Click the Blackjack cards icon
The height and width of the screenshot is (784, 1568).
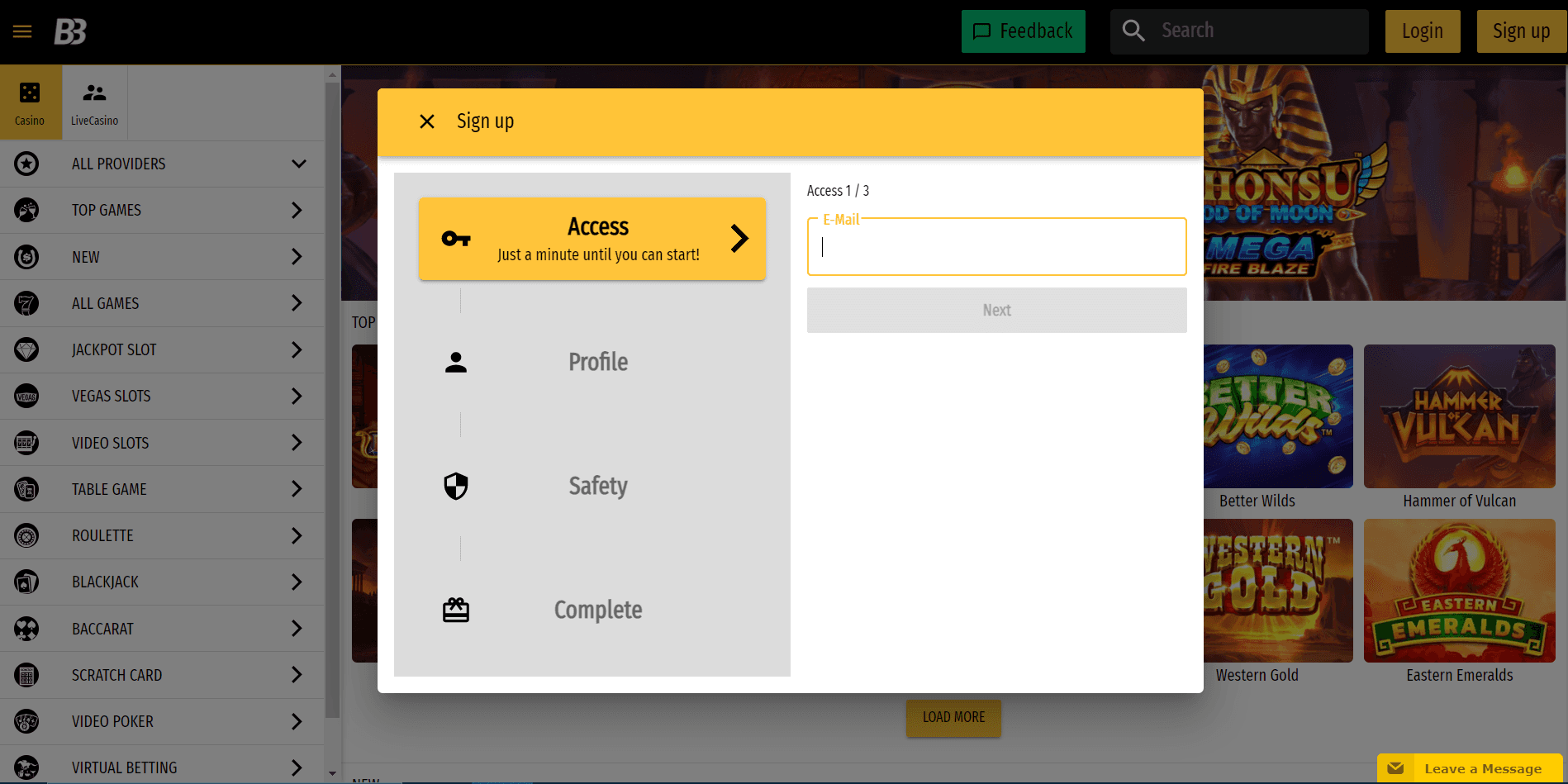[x=26, y=582]
